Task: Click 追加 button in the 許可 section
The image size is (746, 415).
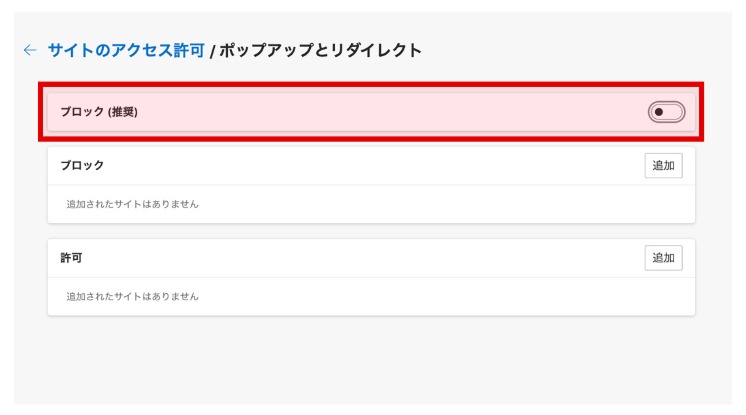Action: pyautogui.click(x=663, y=258)
